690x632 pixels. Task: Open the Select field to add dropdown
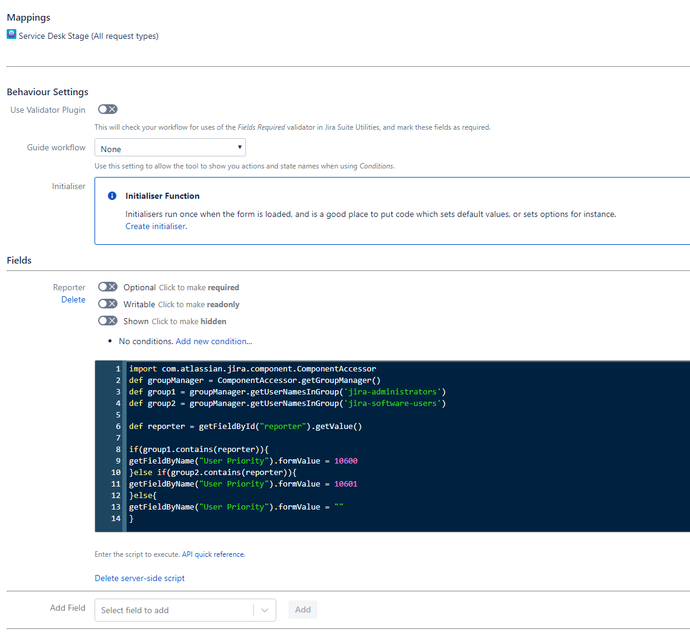[x=185, y=610]
